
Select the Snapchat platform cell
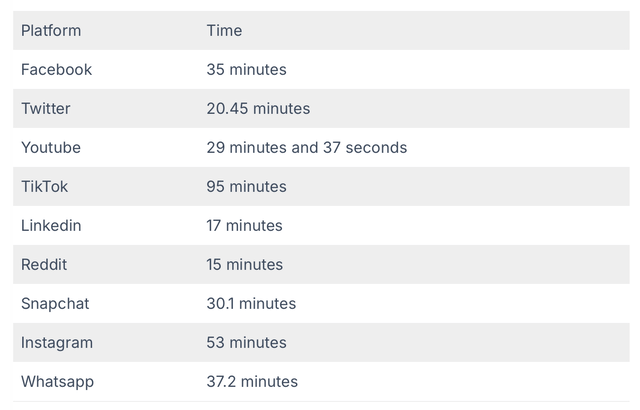[55, 304]
